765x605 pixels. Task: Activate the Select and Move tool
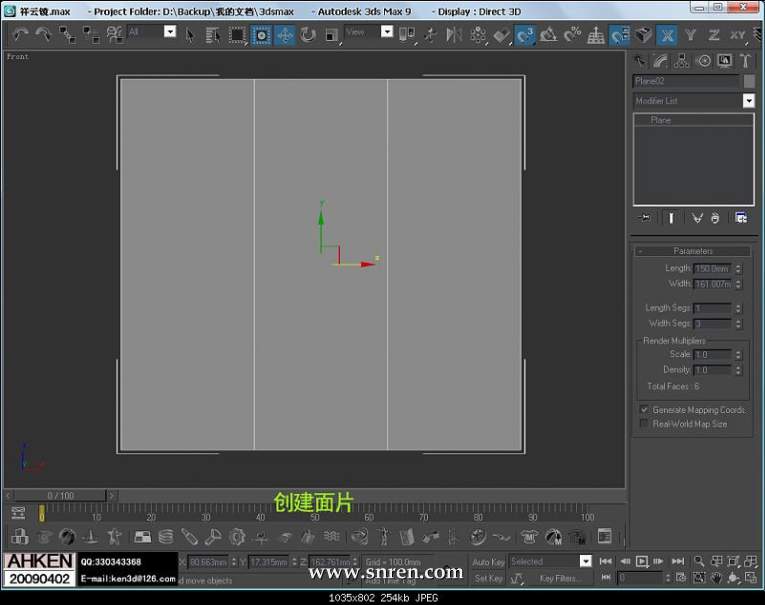[285, 35]
